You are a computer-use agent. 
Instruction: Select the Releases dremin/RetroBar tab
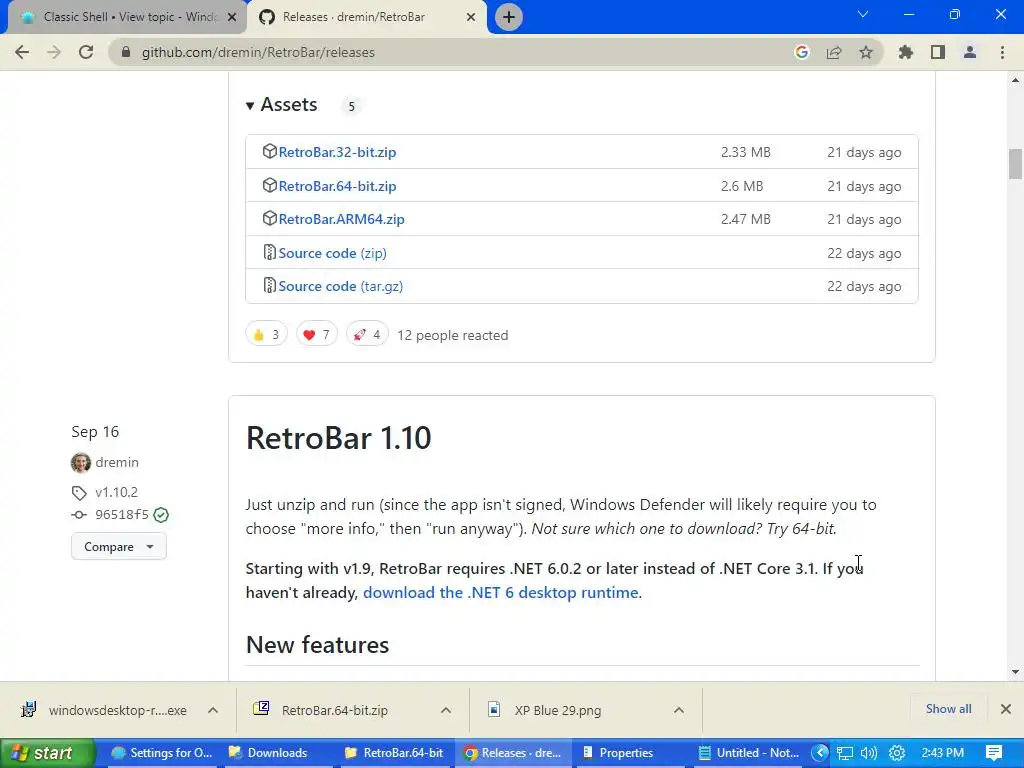click(x=366, y=17)
